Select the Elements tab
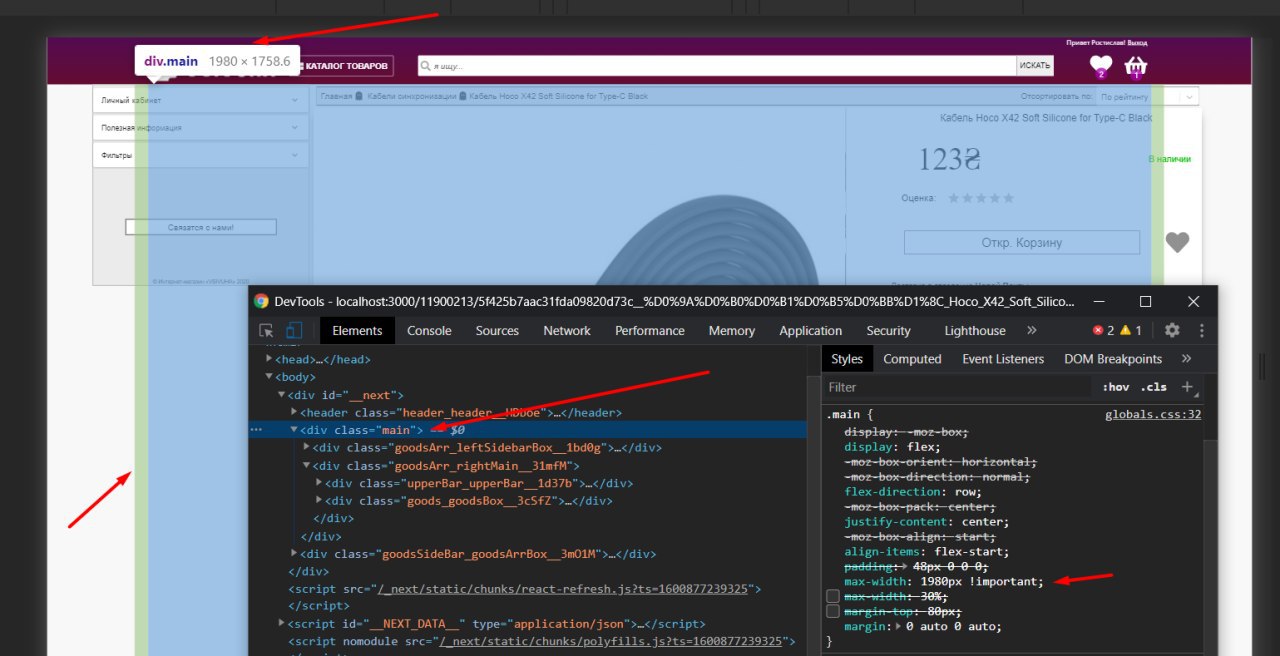The height and width of the screenshot is (656, 1280). (357, 331)
